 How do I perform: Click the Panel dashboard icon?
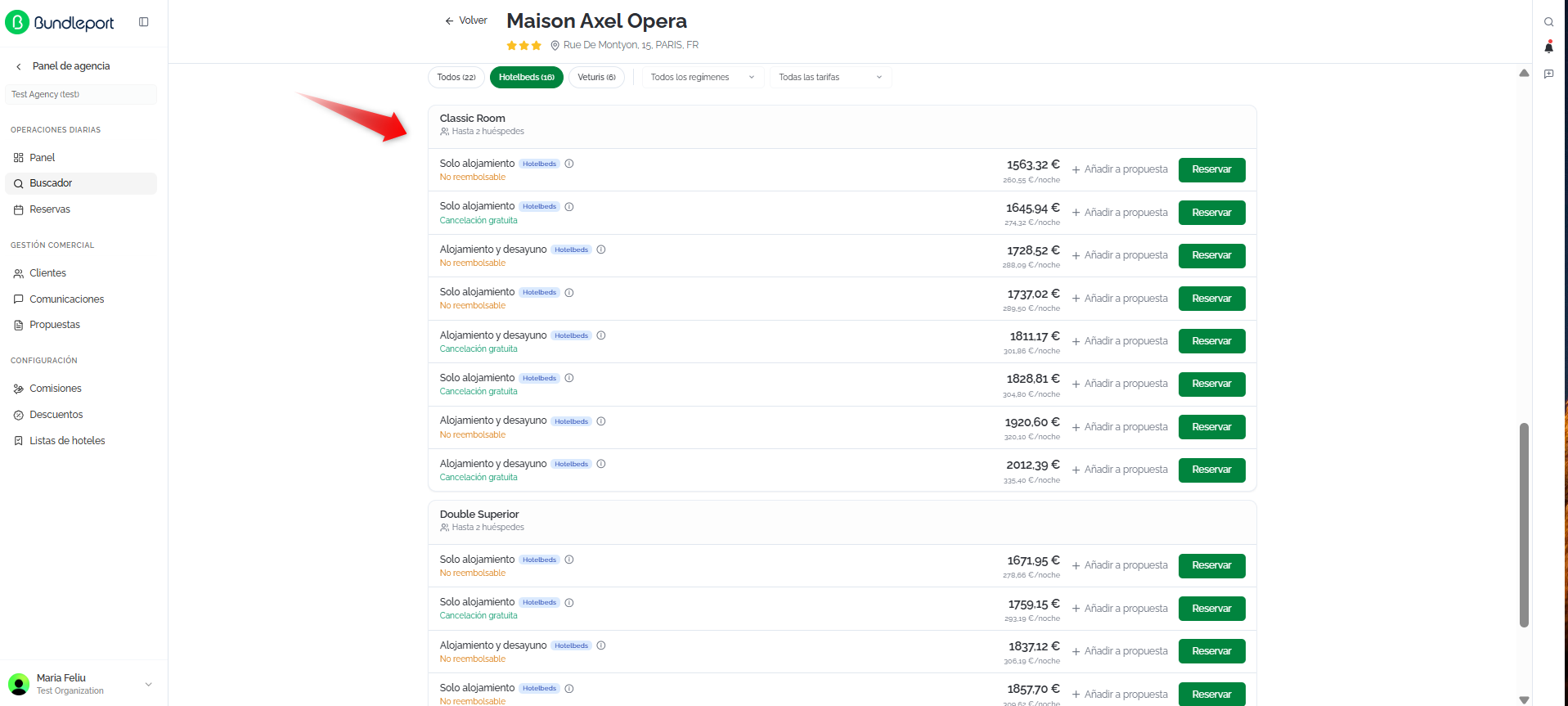tap(18, 158)
